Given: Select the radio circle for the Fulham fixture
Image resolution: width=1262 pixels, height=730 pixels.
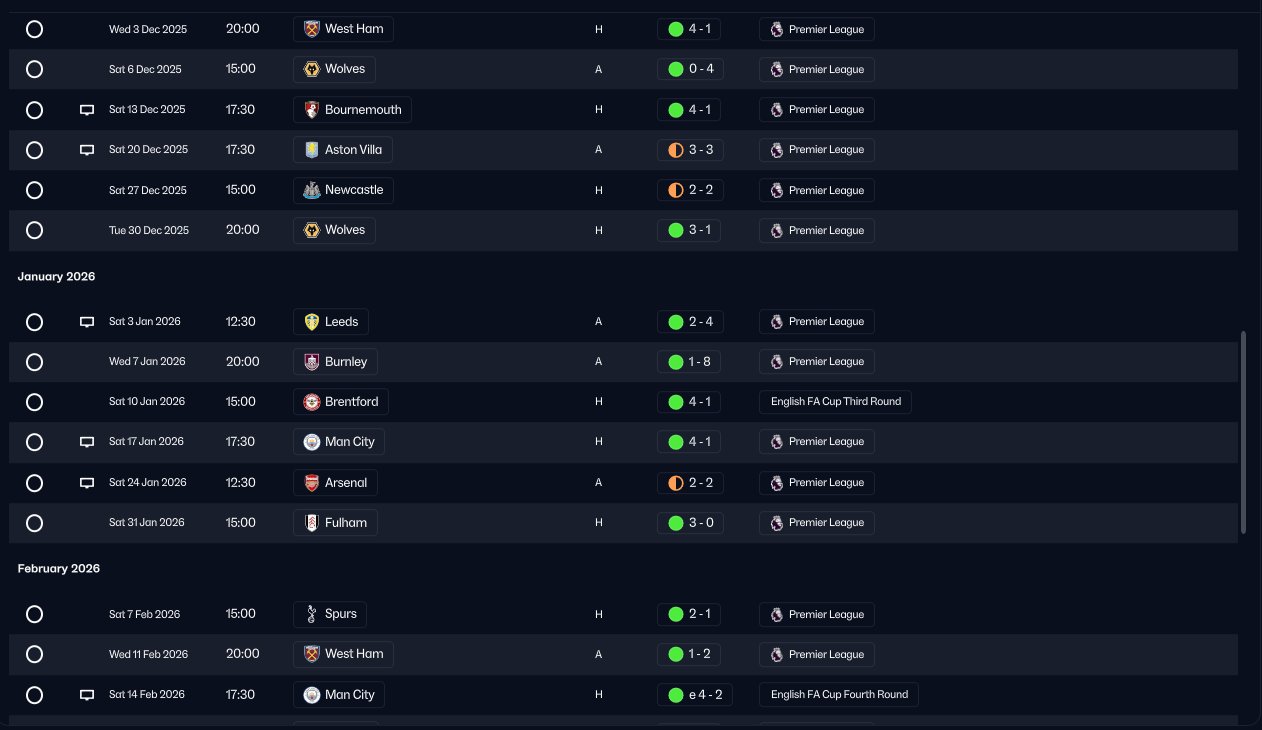Looking at the screenshot, I should (34, 523).
